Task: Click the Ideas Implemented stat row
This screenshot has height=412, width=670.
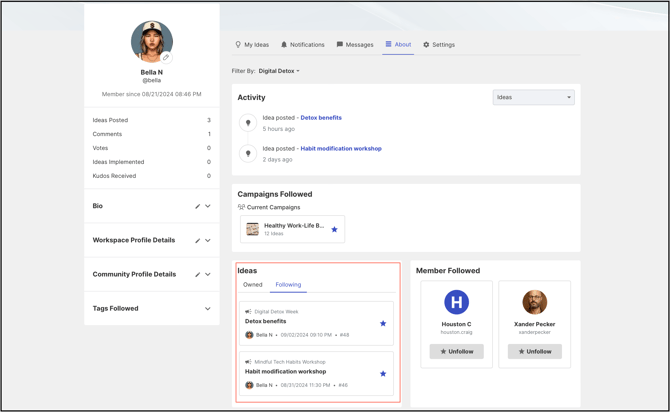Action: point(152,162)
